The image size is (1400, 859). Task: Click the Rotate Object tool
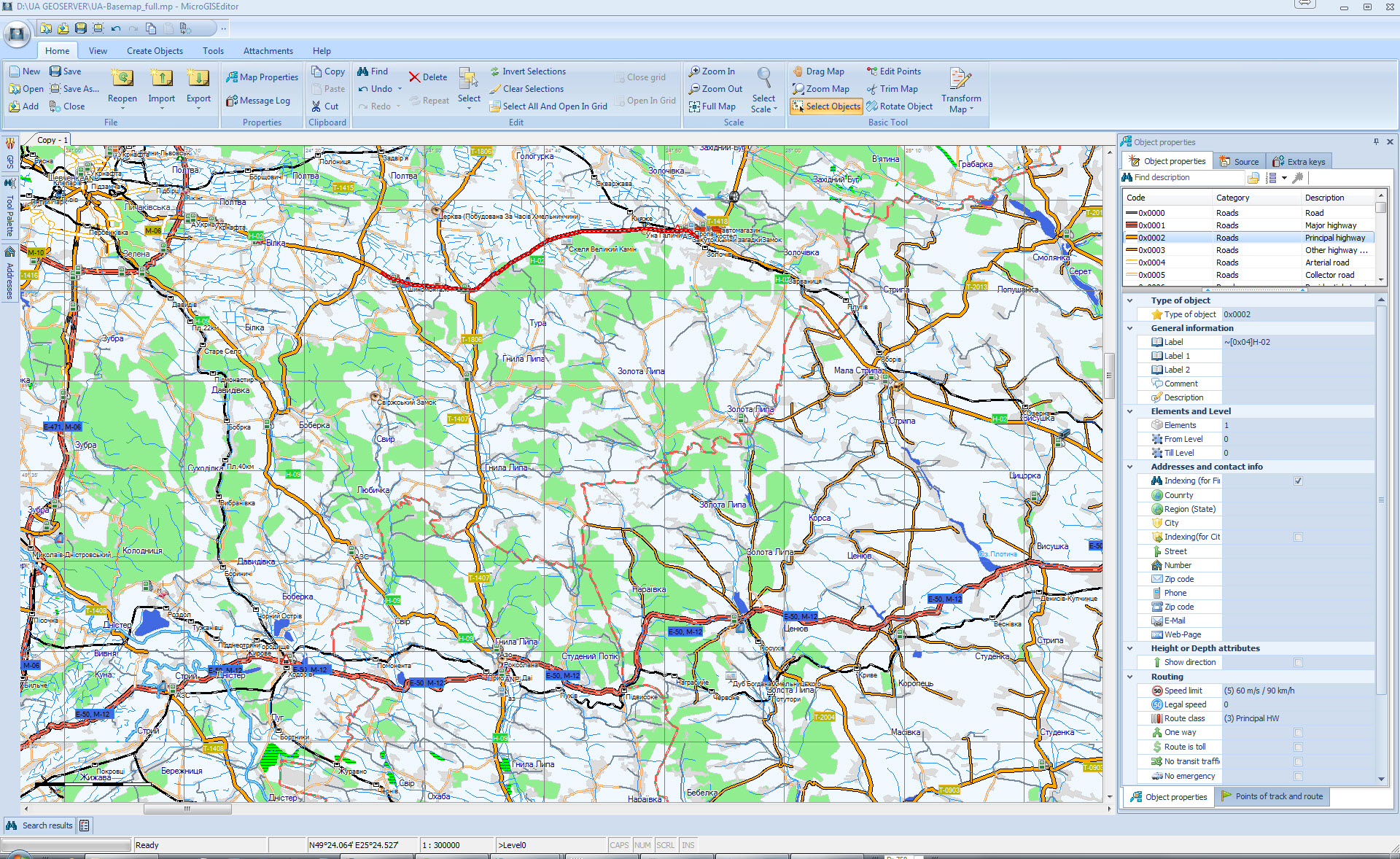point(898,106)
